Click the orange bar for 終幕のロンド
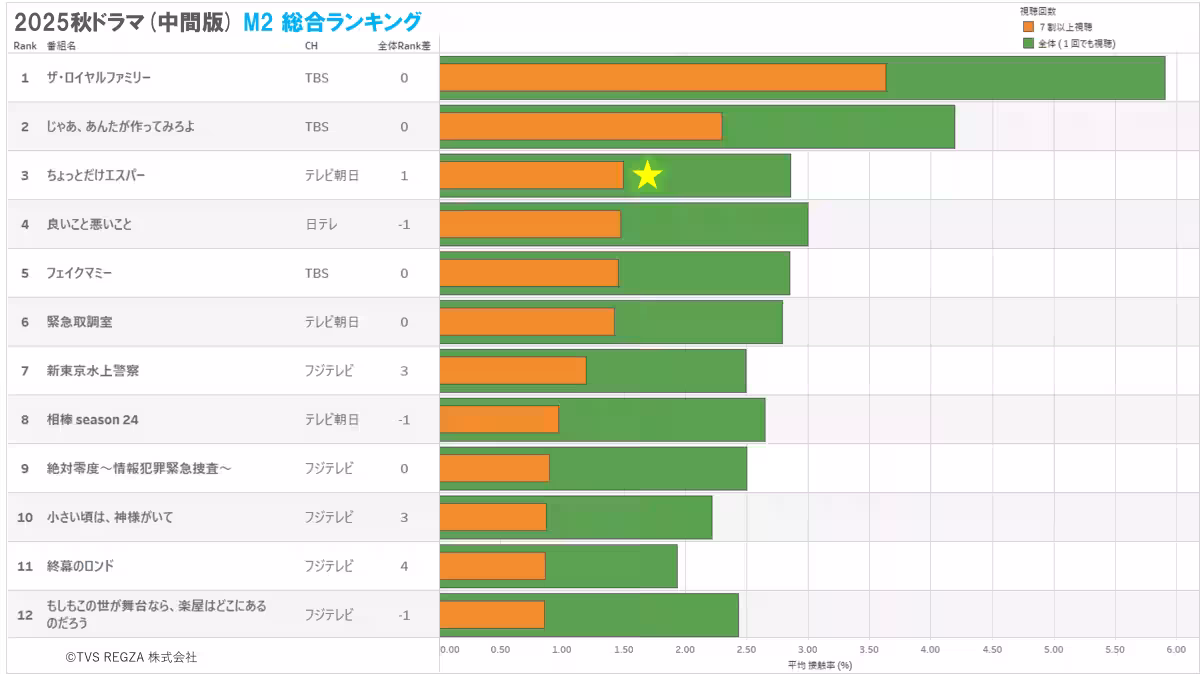This screenshot has height=674, width=1200. (490, 565)
